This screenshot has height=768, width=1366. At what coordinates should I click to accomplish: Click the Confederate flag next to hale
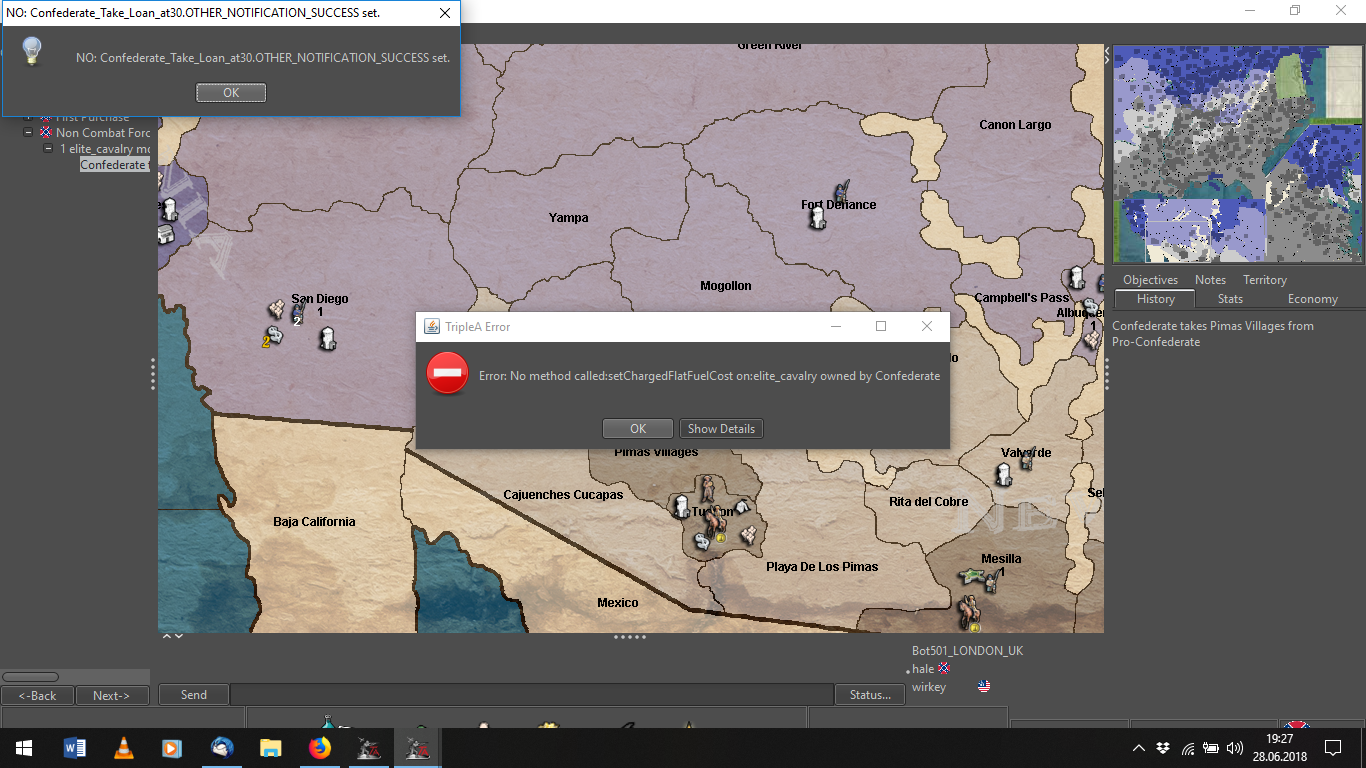pyautogui.click(x=944, y=668)
